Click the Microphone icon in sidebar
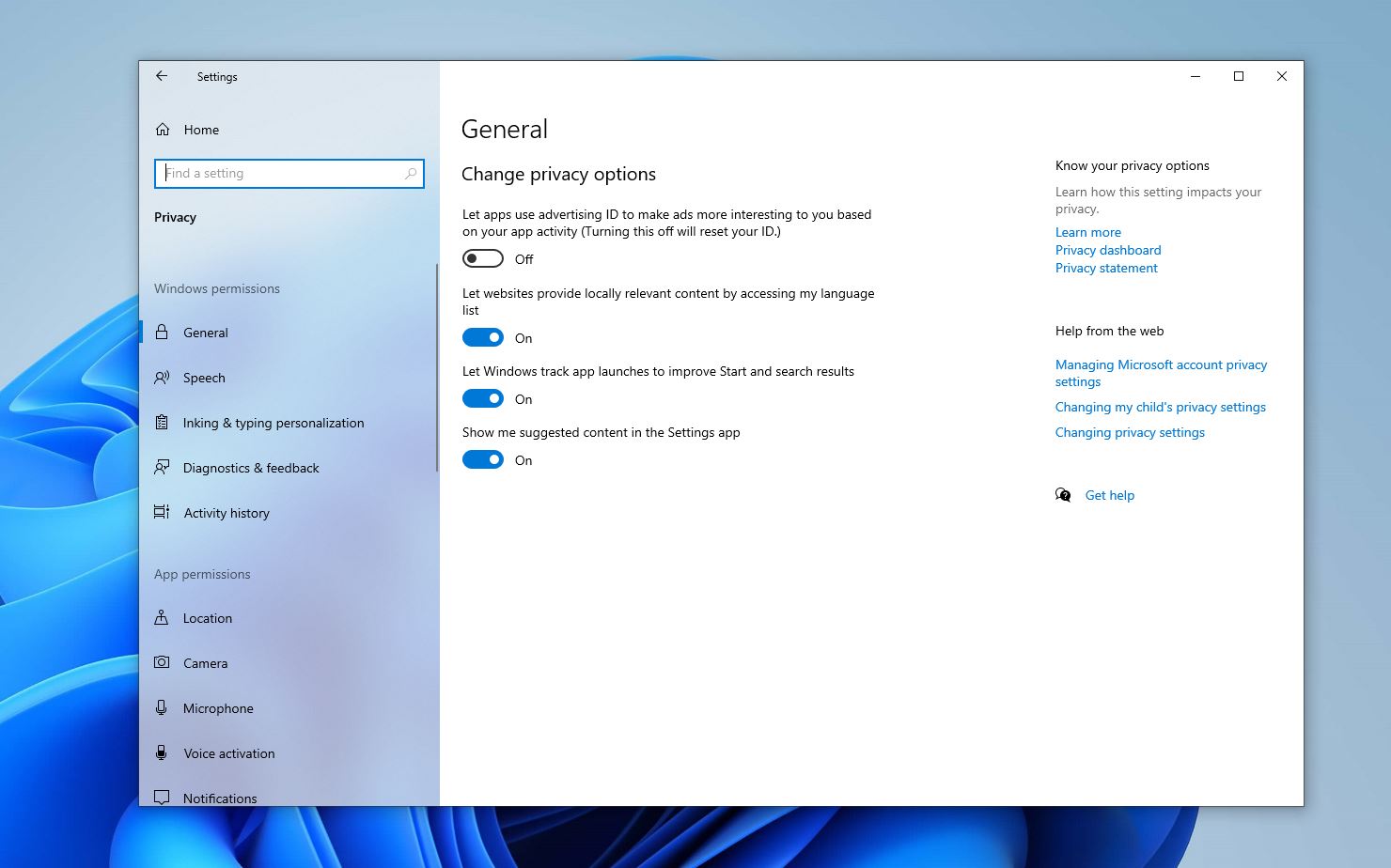This screenshot has height=868, width=1391. 162,707
